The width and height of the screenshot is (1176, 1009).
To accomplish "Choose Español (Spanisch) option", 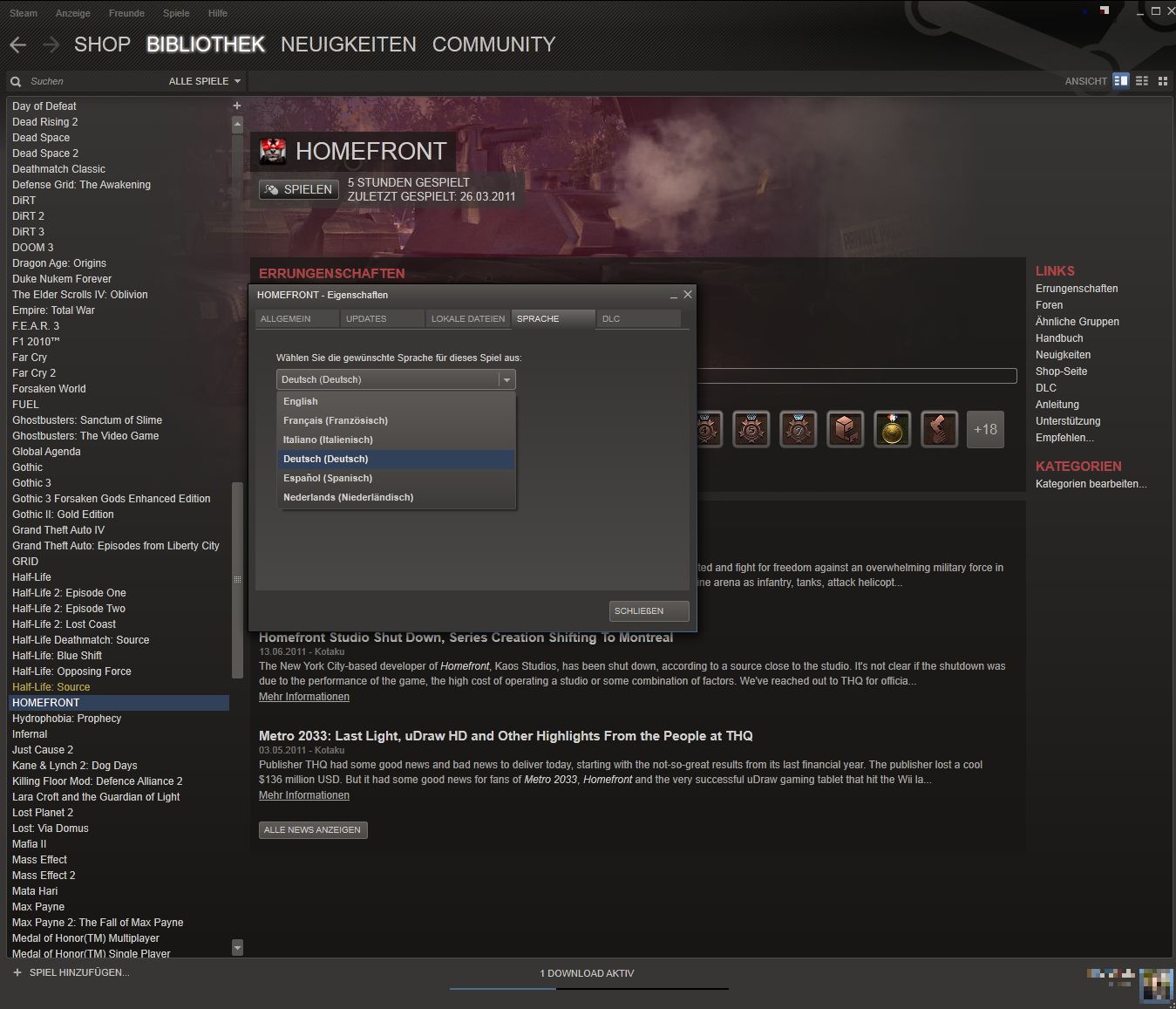I will coord(396,478).
